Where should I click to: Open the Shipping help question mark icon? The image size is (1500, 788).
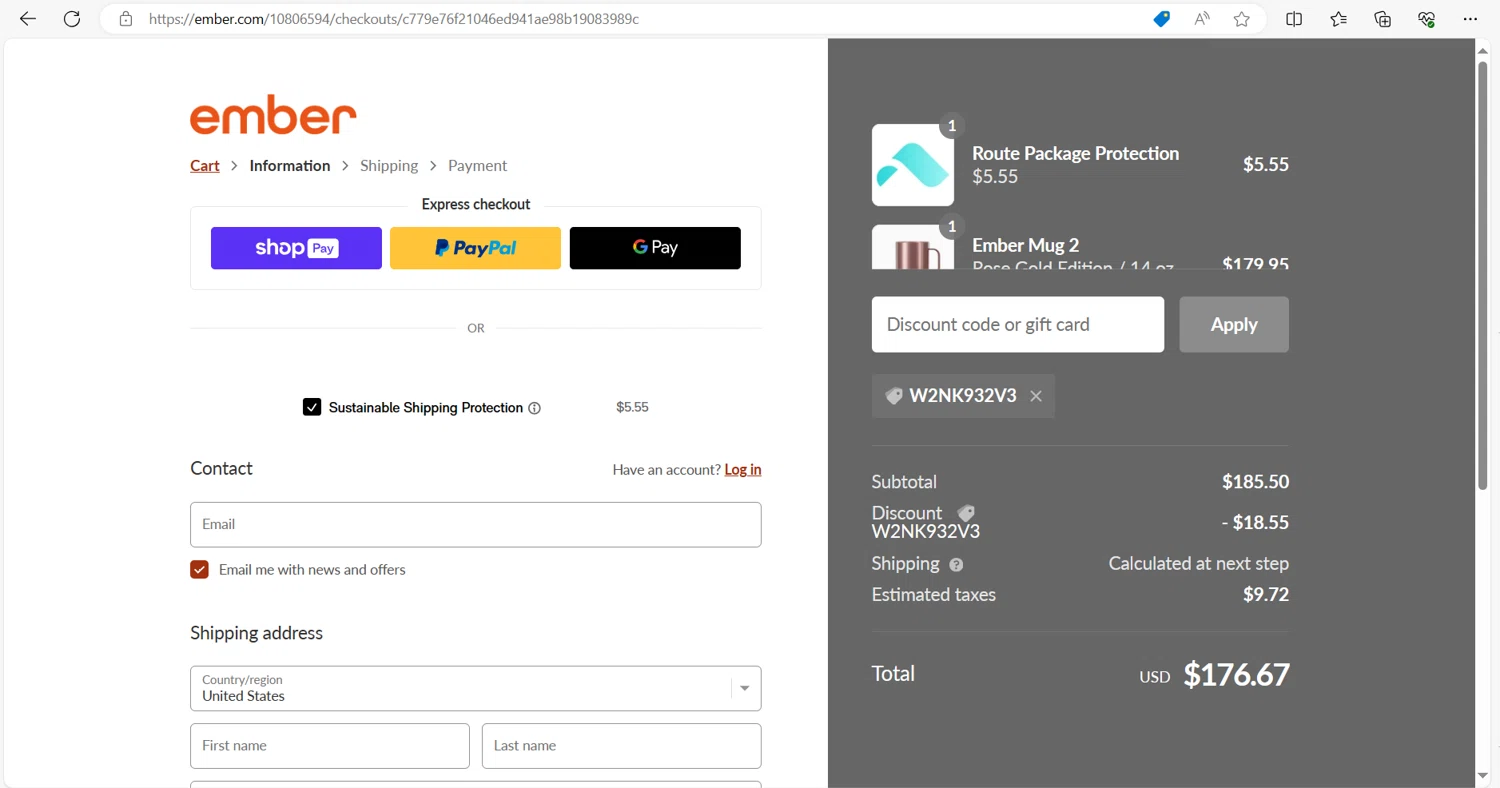coord(956,565)
